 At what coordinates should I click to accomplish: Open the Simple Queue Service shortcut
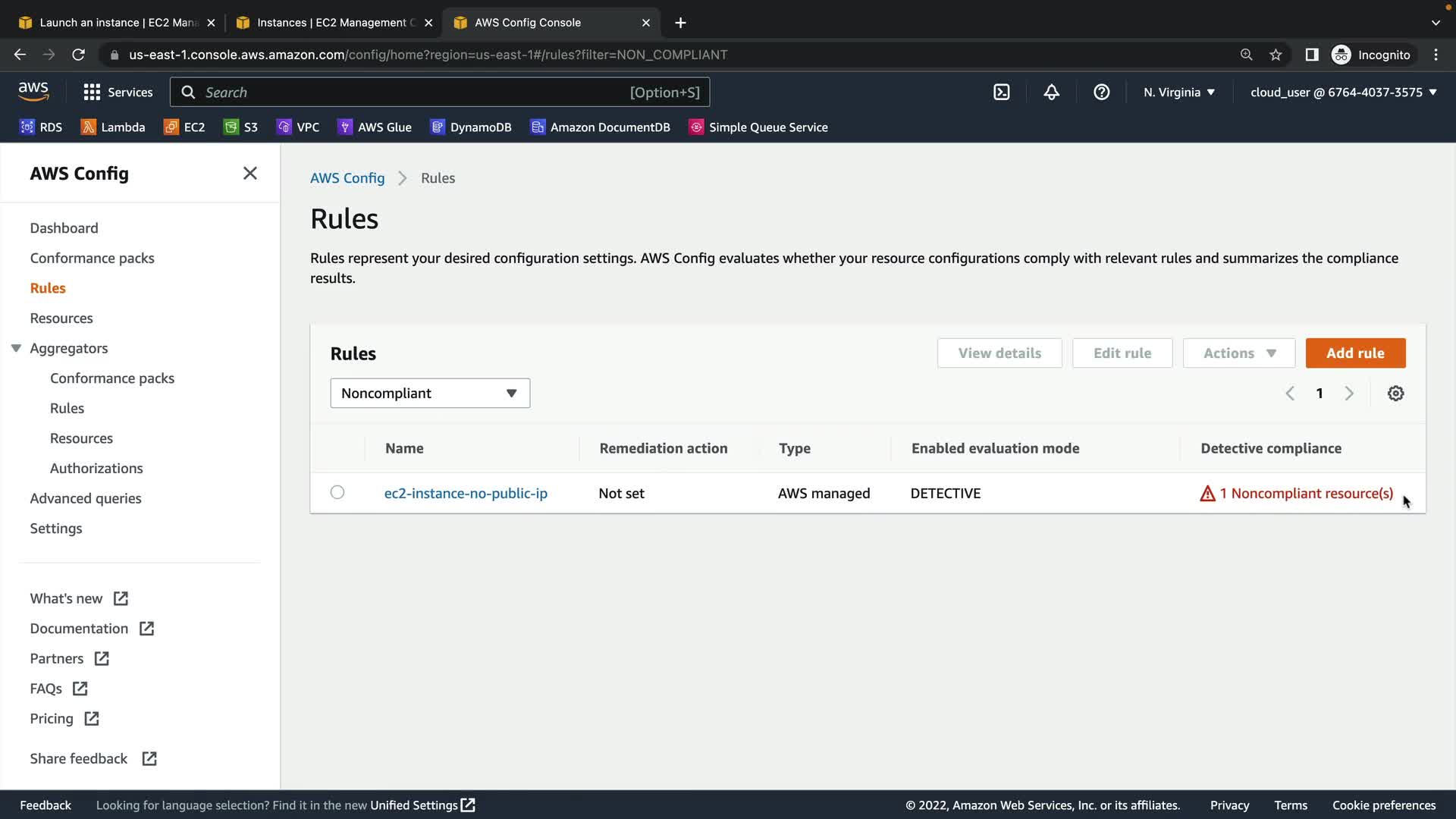point(758,127)
